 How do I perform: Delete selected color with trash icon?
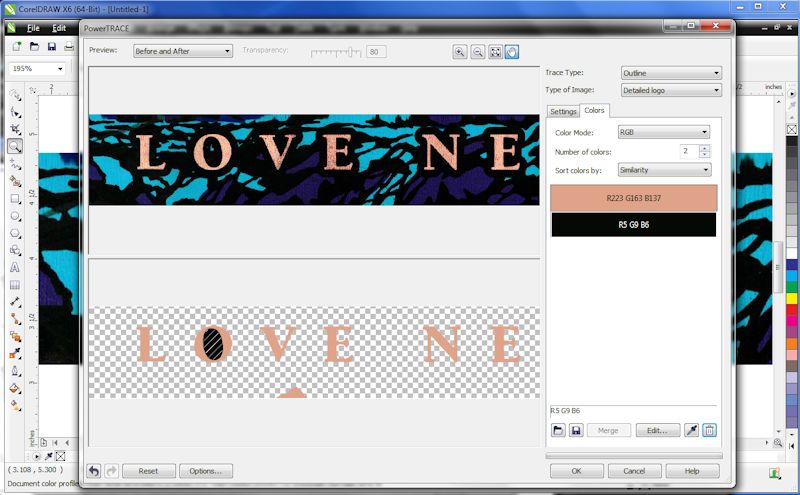point(709,430)
